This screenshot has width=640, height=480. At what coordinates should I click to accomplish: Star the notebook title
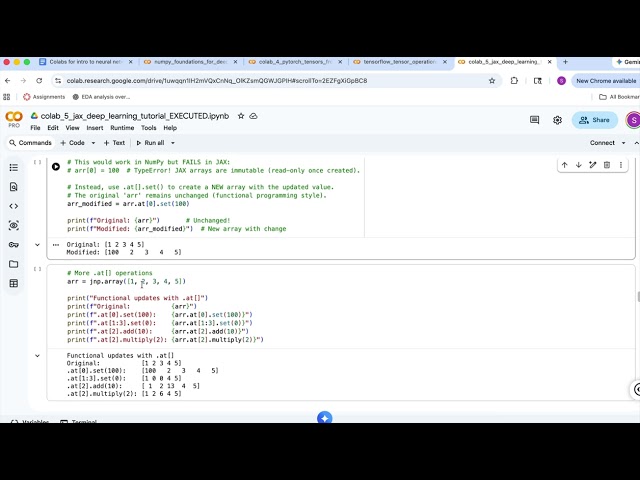click(x=241, y=116)
